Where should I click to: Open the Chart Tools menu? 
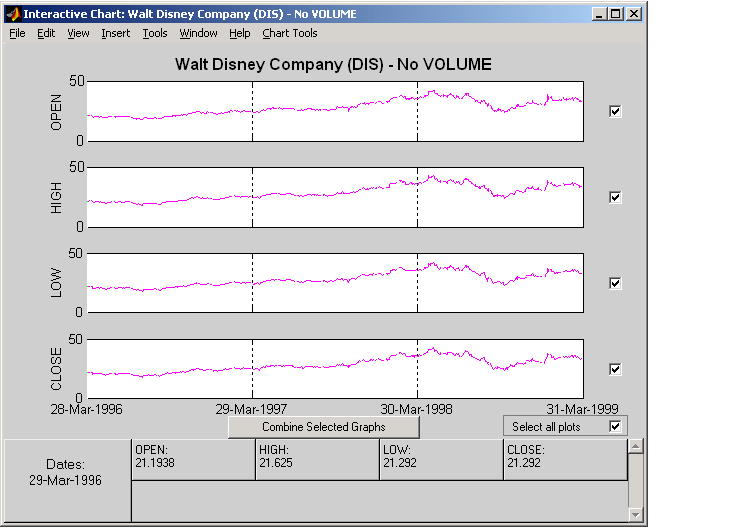(x=289, y=33)
